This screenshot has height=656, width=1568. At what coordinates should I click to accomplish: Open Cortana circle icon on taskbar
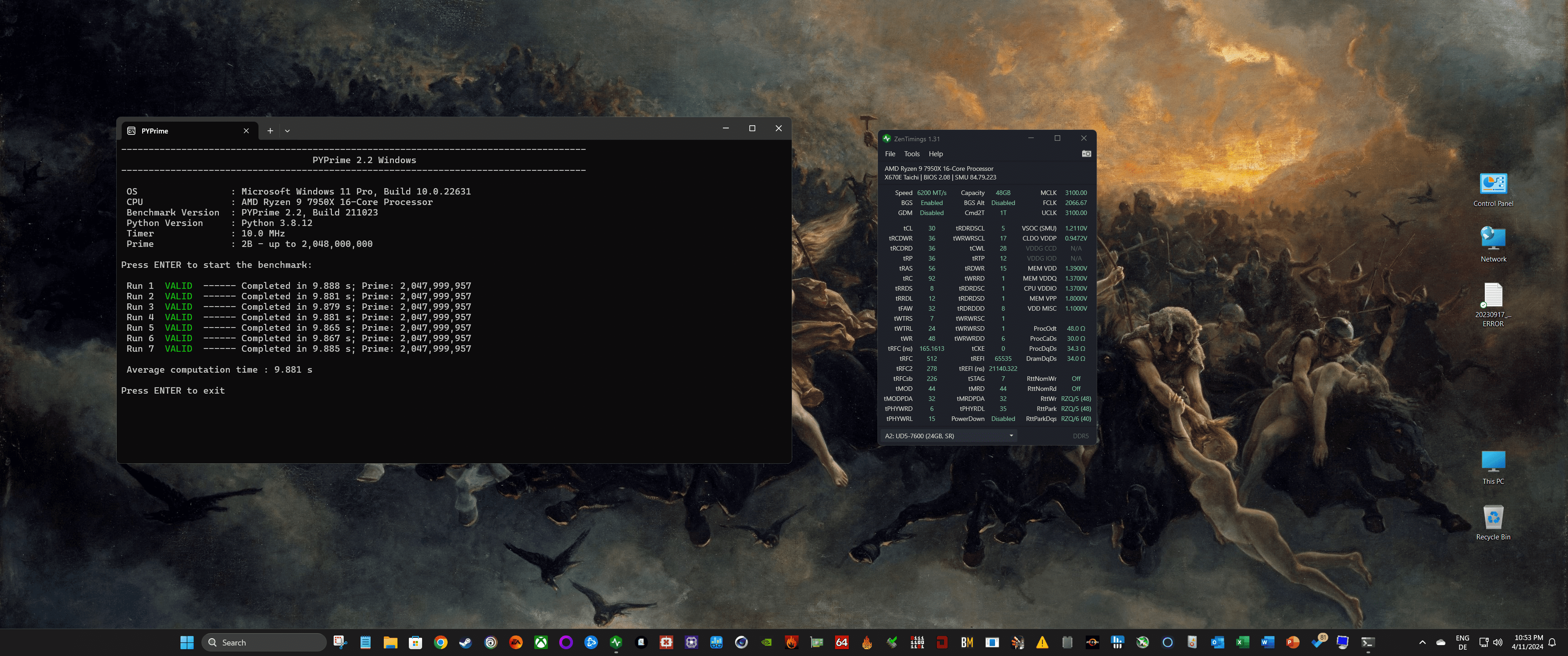tap(1167, 642)
